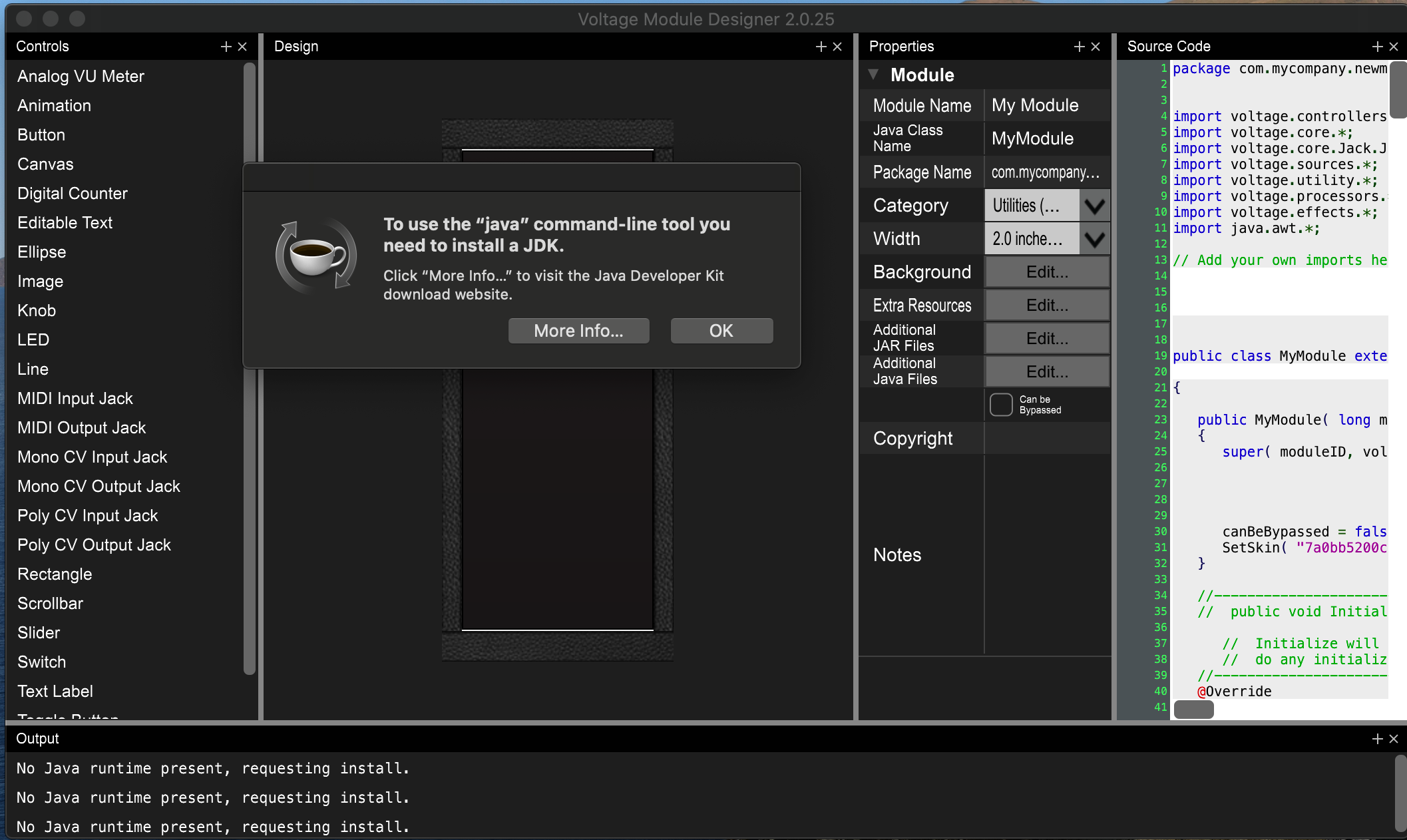
Task: Click the plus icon in Controls panel header
Action: 226,47
